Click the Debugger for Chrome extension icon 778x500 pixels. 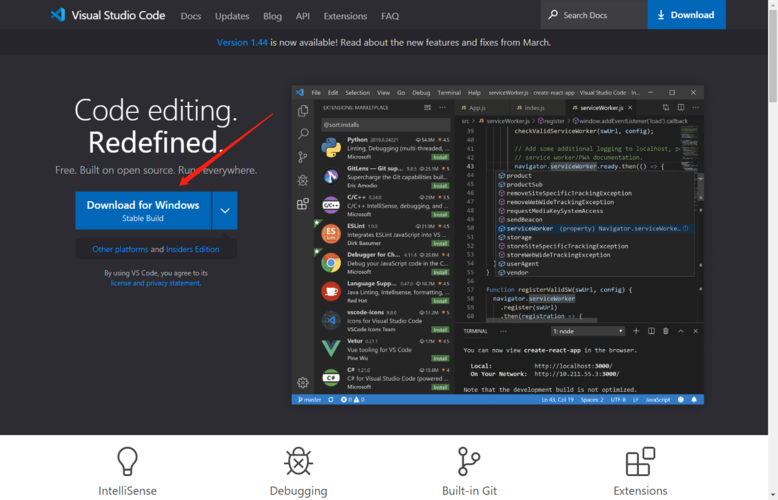coord(331,263)
